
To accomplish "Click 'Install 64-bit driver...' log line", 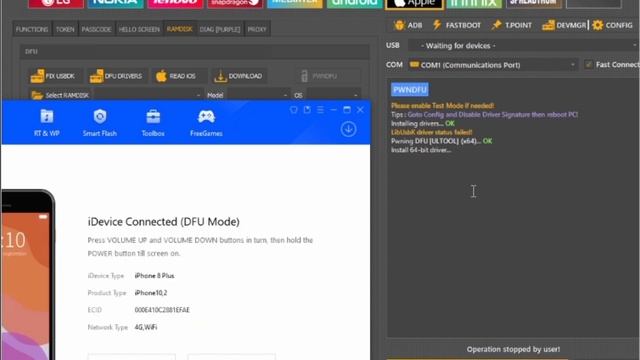I will [421, 150].
